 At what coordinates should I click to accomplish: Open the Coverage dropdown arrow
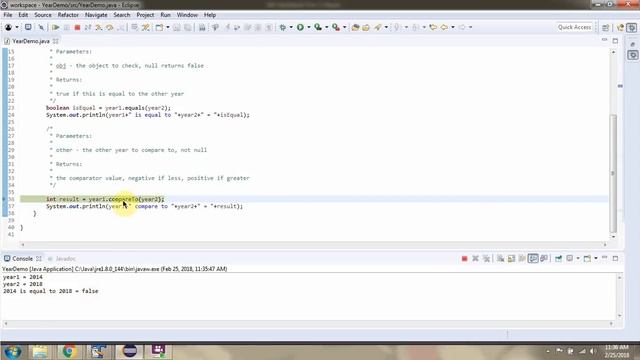click(x=327, y=27)
